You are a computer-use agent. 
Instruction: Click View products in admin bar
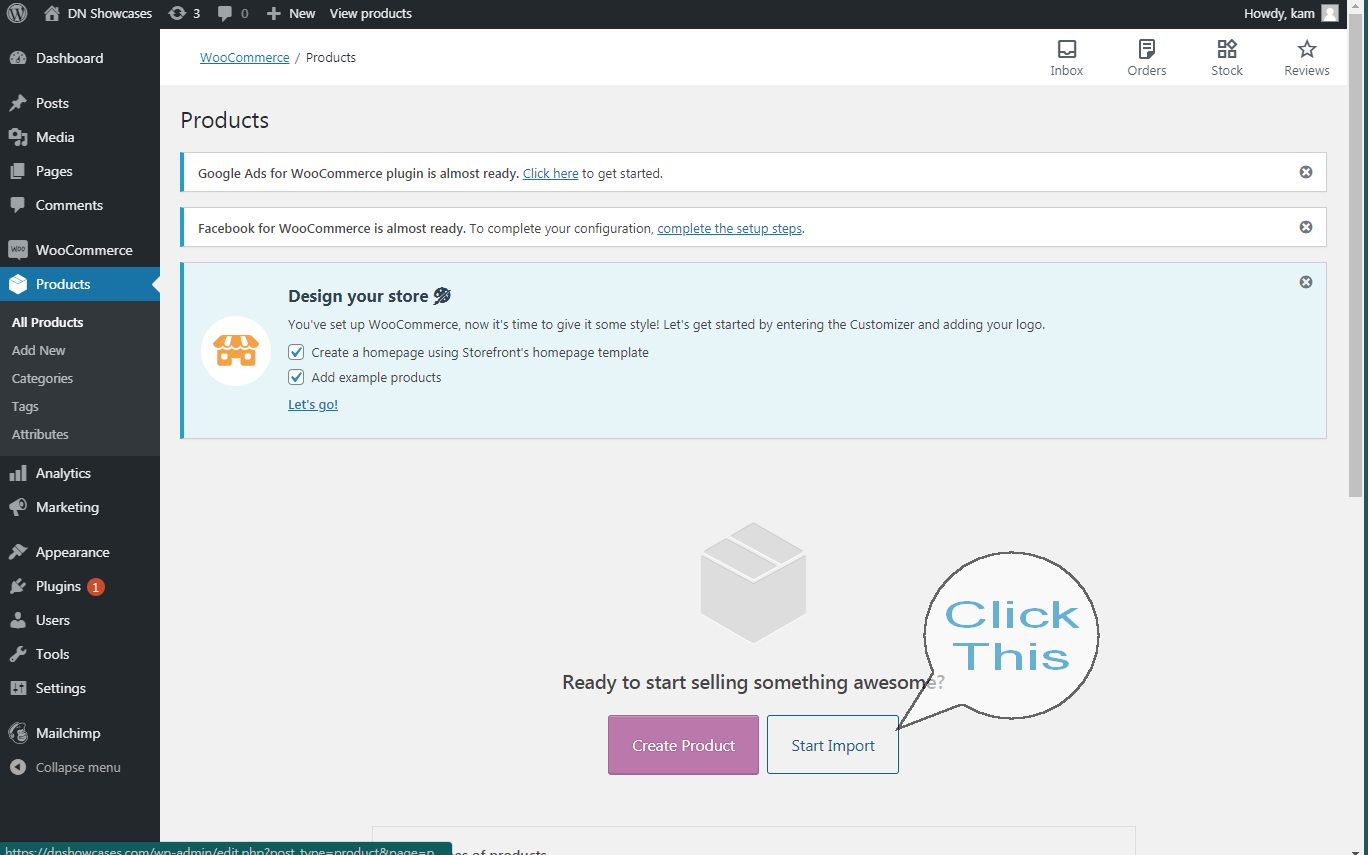pyautogui.click(x=371, y=14)
